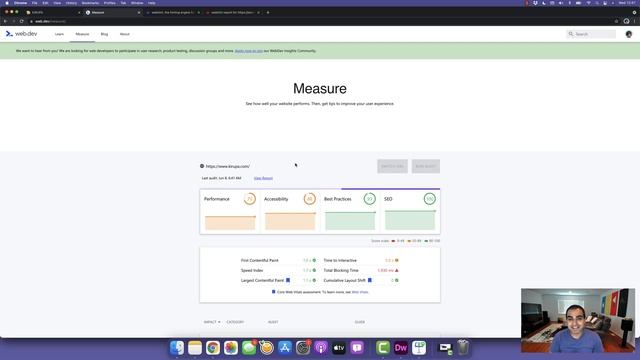Open the Web Vitals link
Viewport: 640px width, 360px height.
360,292
